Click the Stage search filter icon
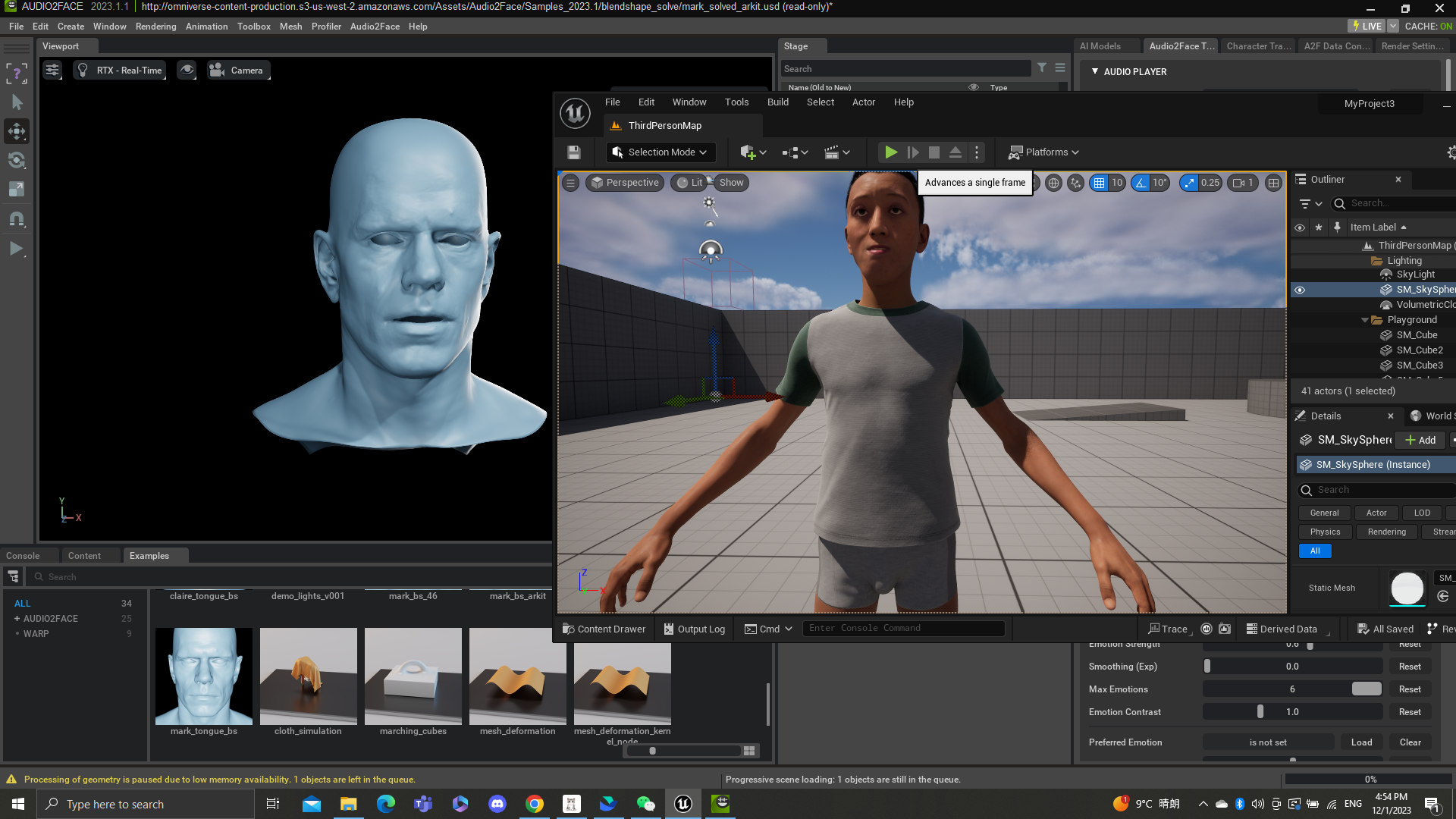This screenshot has width=1456, height=819. tap(1042, 68)
